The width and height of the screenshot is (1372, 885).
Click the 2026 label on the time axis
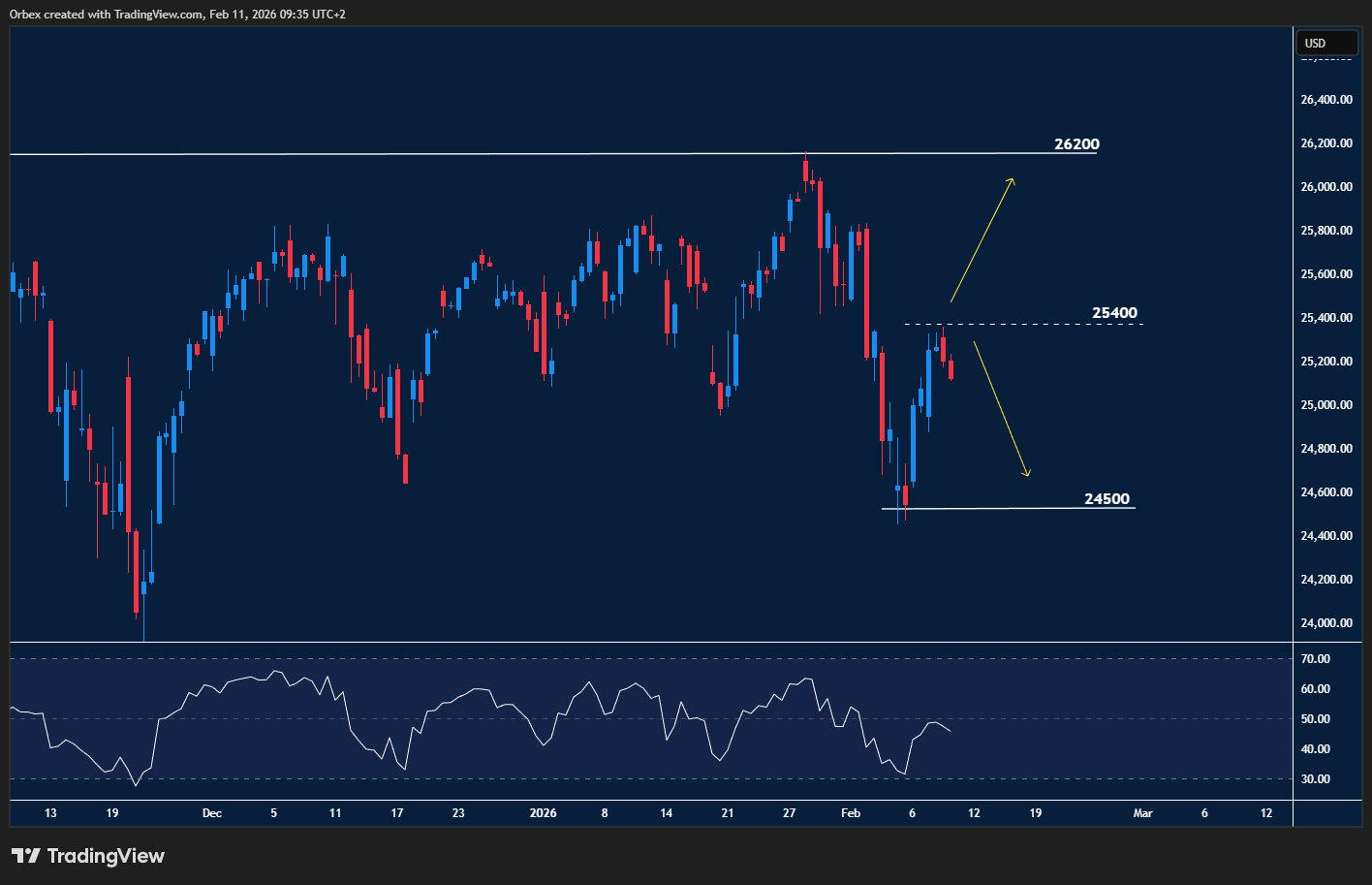[x=543, y=813]
